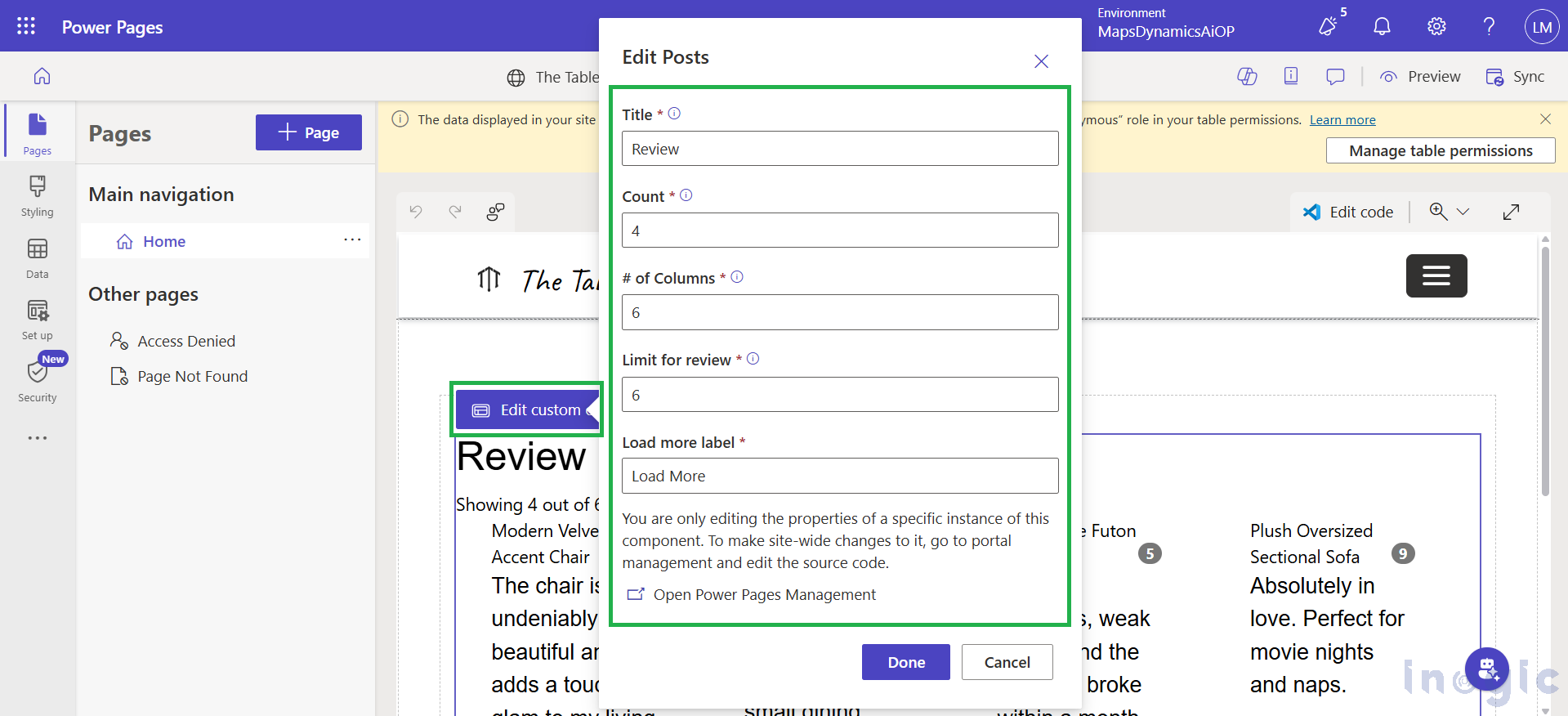Open the Styling workspace
The image size is (1568, 716).
pyautogui.click(x=38, y=196)
